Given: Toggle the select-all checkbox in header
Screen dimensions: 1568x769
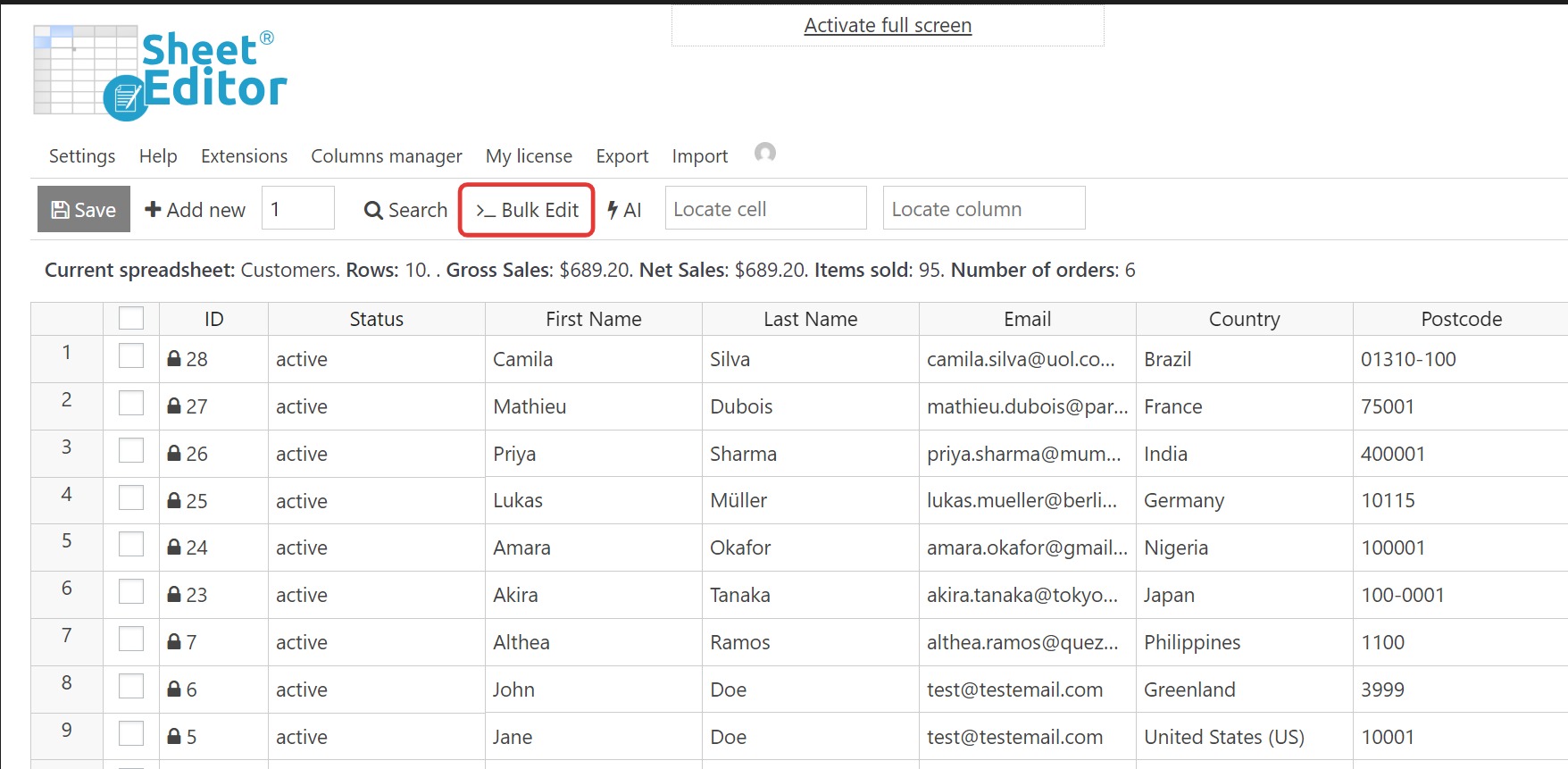Looking at the screenshot, I should pos(131,318).
